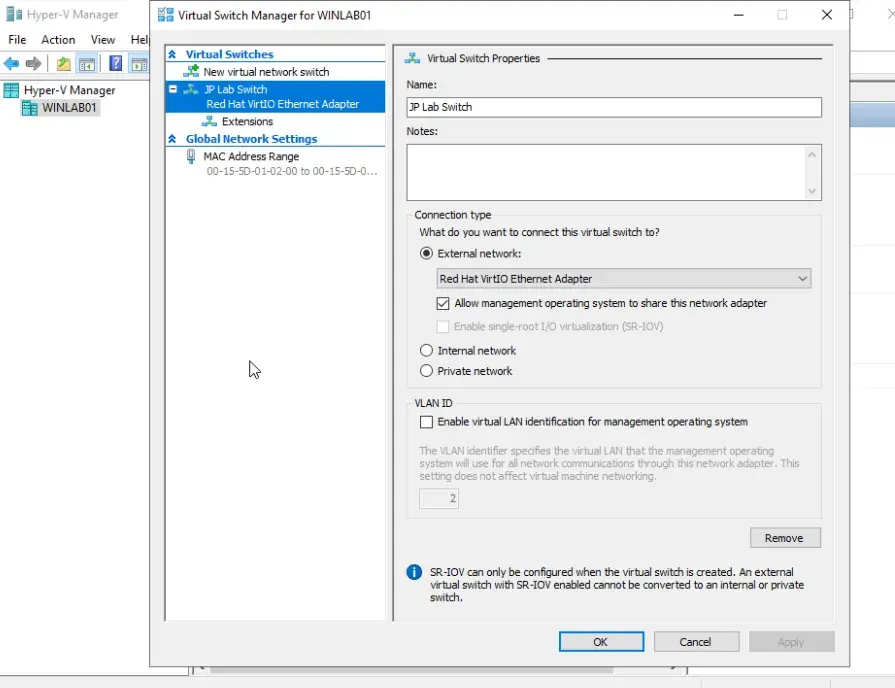This screenshot has height=688, width=895.
Task: Select the JP Lab Switch entry
Action: tap(275, 96)
